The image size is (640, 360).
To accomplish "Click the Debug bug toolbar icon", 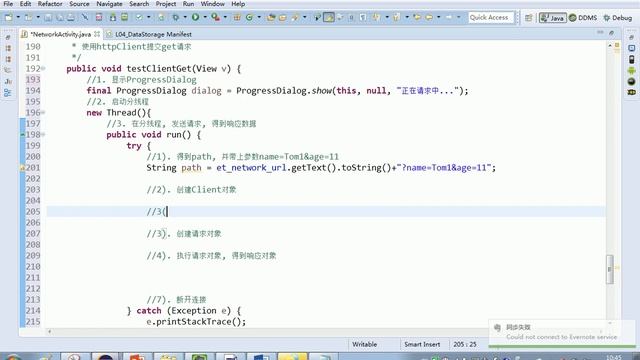I will (x=176, y=17).
